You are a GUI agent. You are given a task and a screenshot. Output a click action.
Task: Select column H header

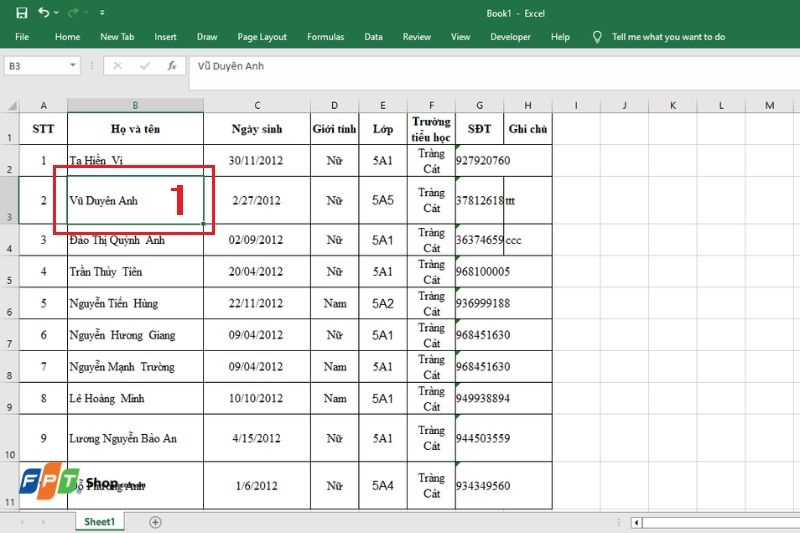(528, 106)
